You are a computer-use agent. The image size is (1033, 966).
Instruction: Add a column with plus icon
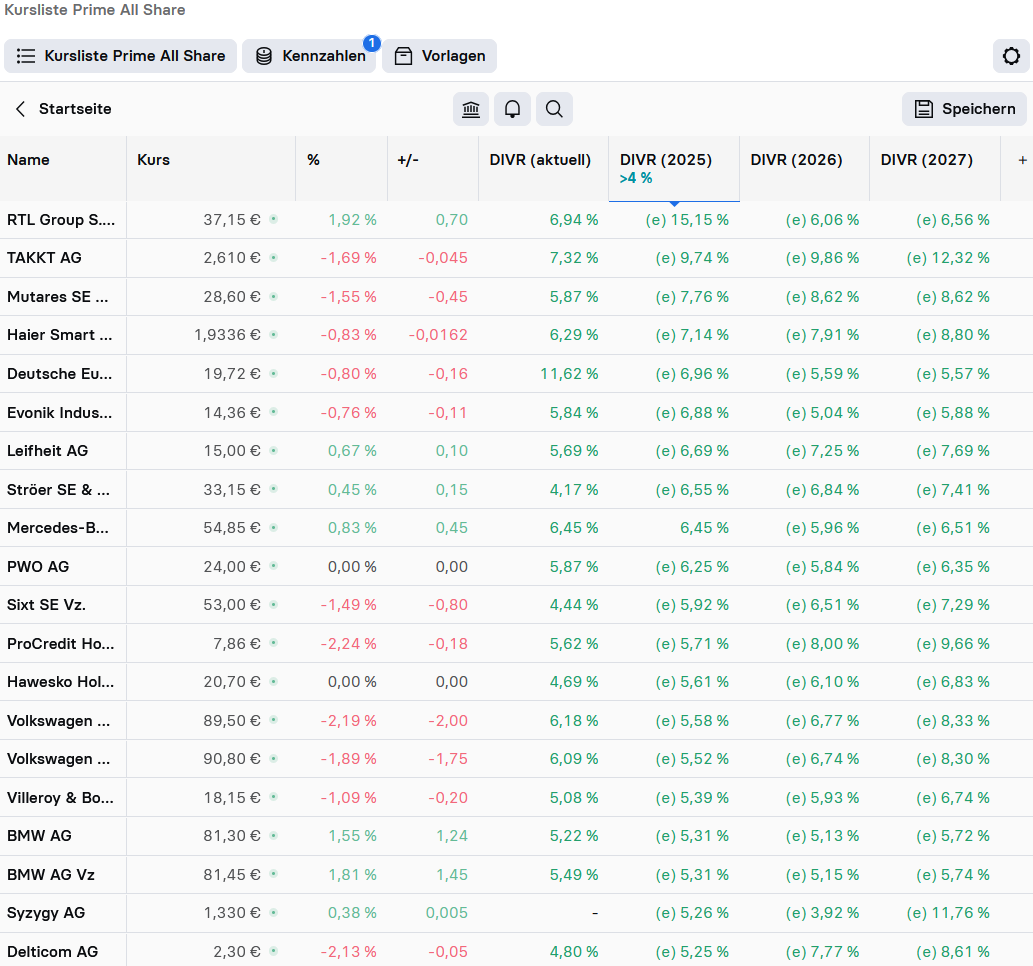(x=1022, y=160)
